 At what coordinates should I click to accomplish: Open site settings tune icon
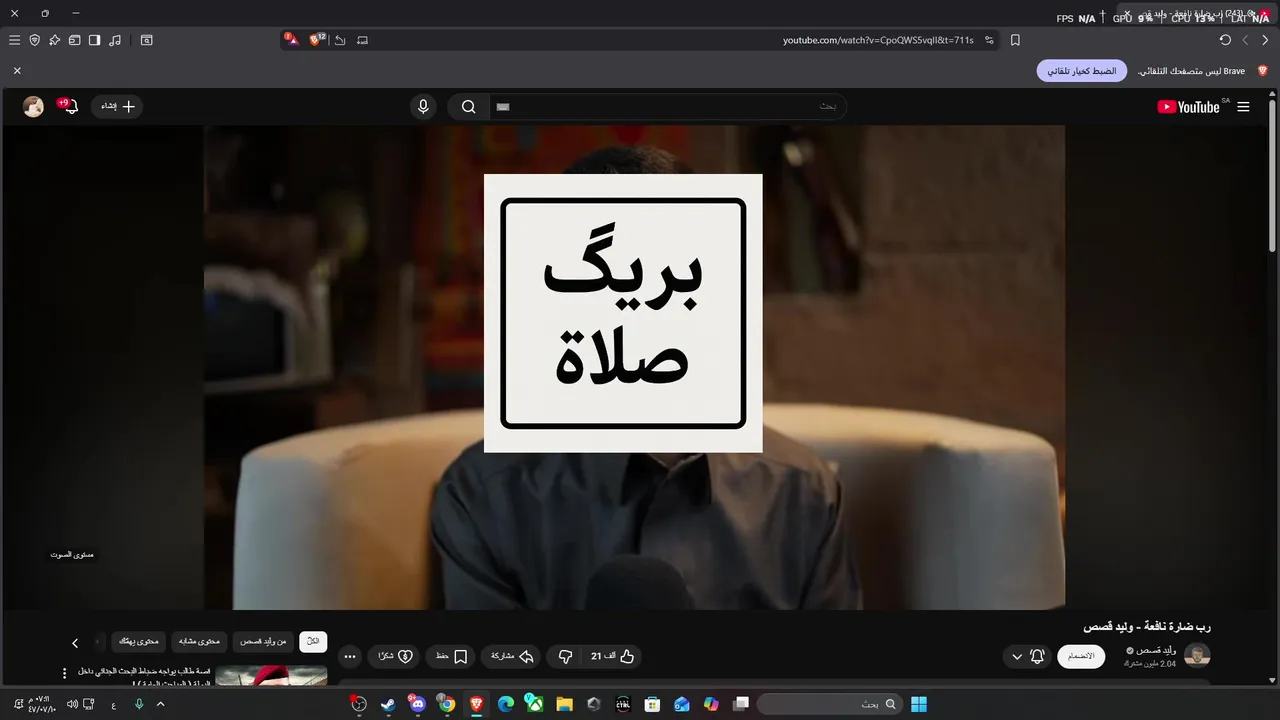click(x=989, y=40)
